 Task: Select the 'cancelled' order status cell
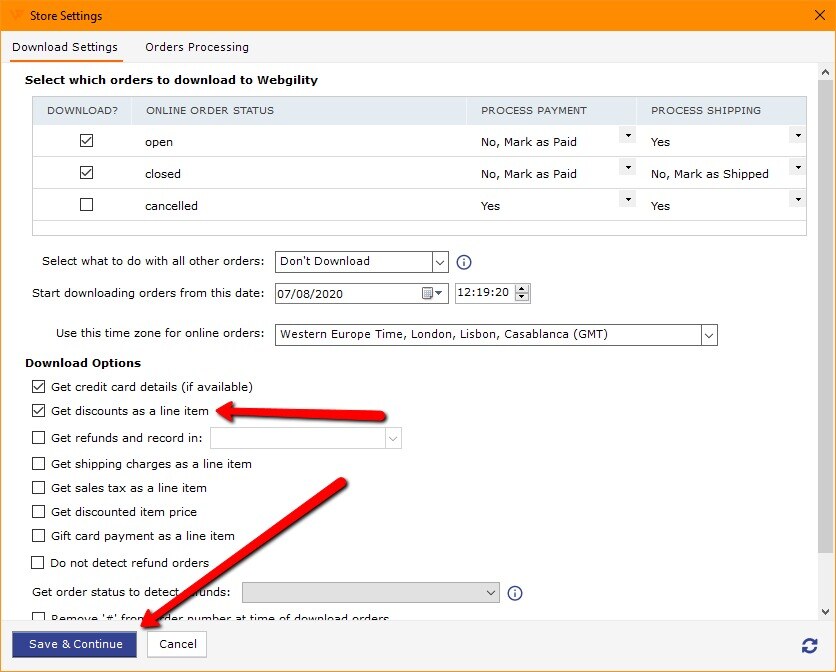coord(299,205)
